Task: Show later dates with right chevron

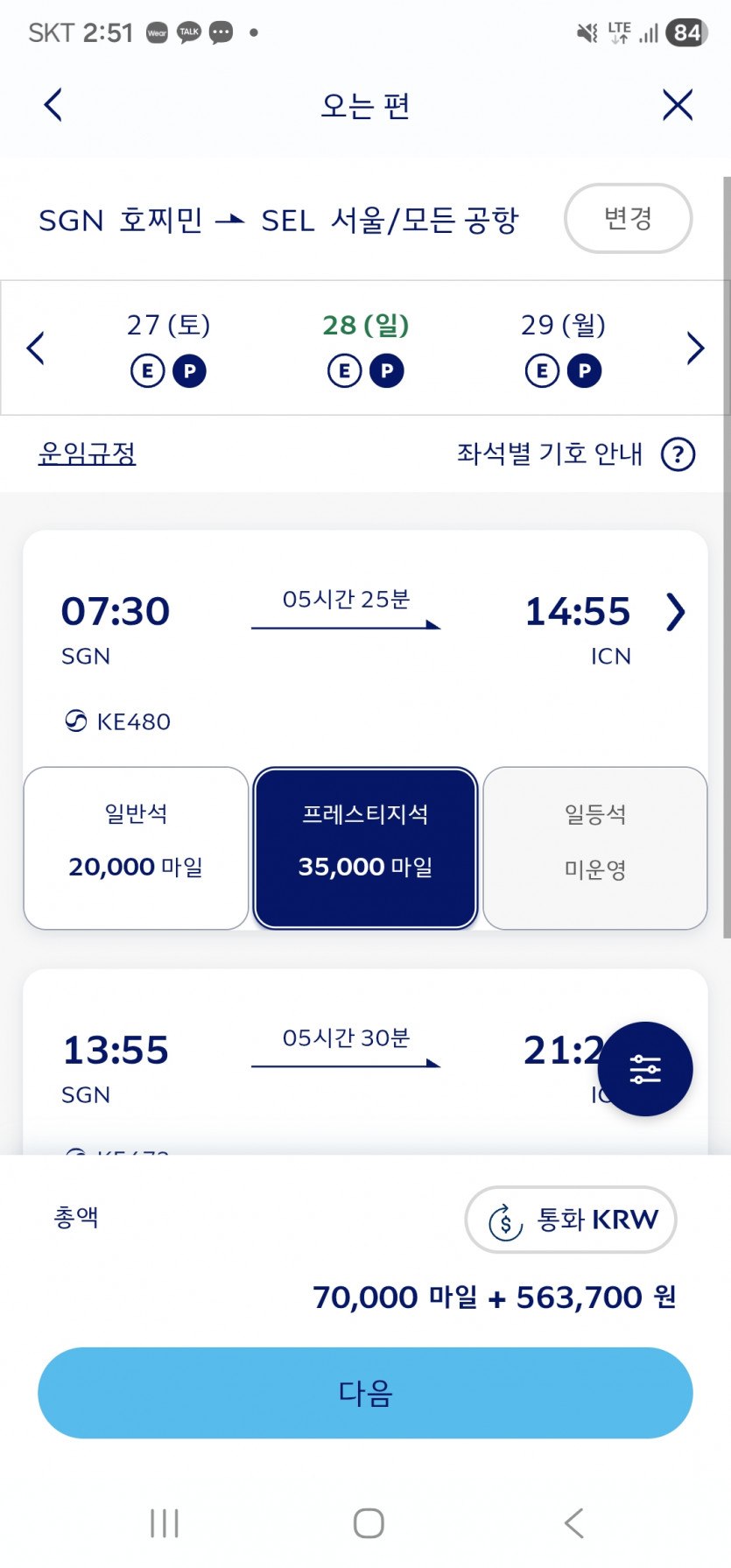Action: 695,348
